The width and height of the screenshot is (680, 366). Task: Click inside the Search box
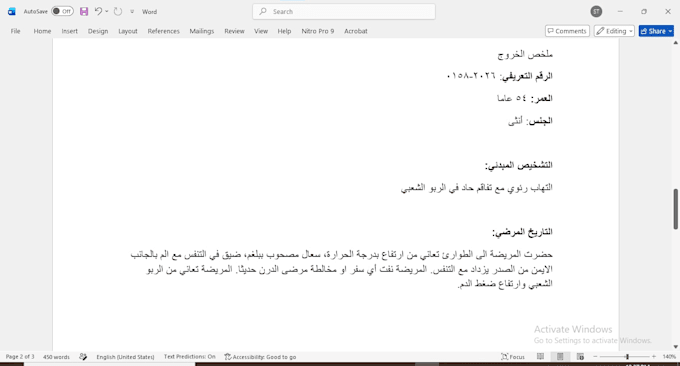344,12
